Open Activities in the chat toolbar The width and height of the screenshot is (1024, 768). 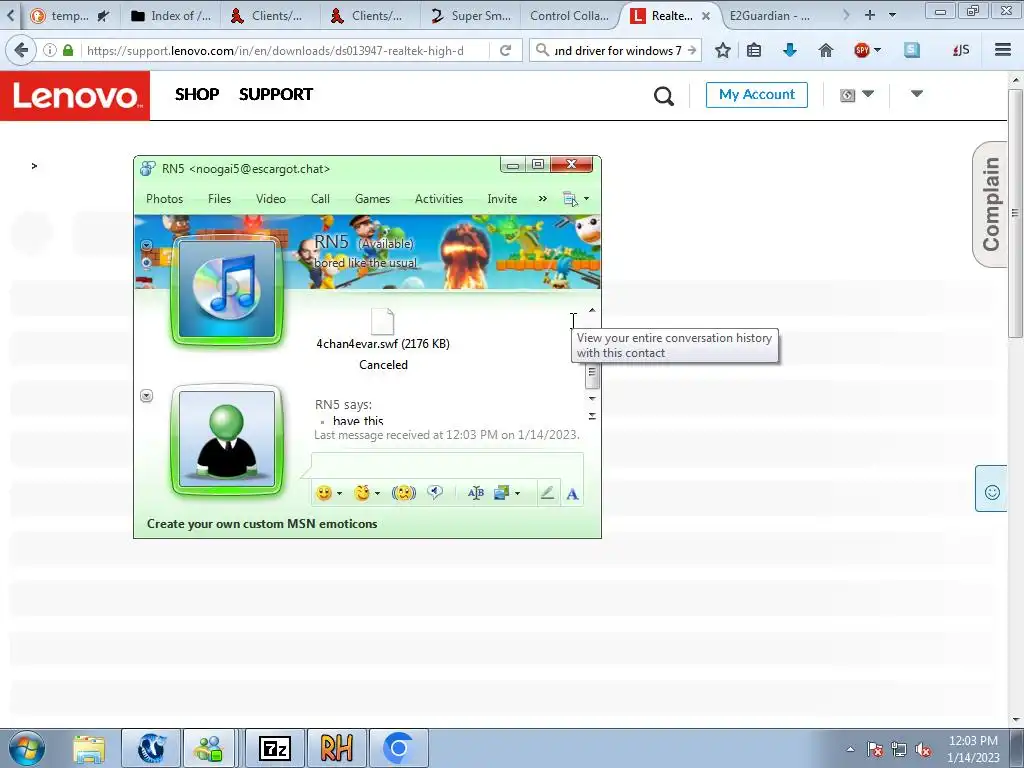(439, 199)
